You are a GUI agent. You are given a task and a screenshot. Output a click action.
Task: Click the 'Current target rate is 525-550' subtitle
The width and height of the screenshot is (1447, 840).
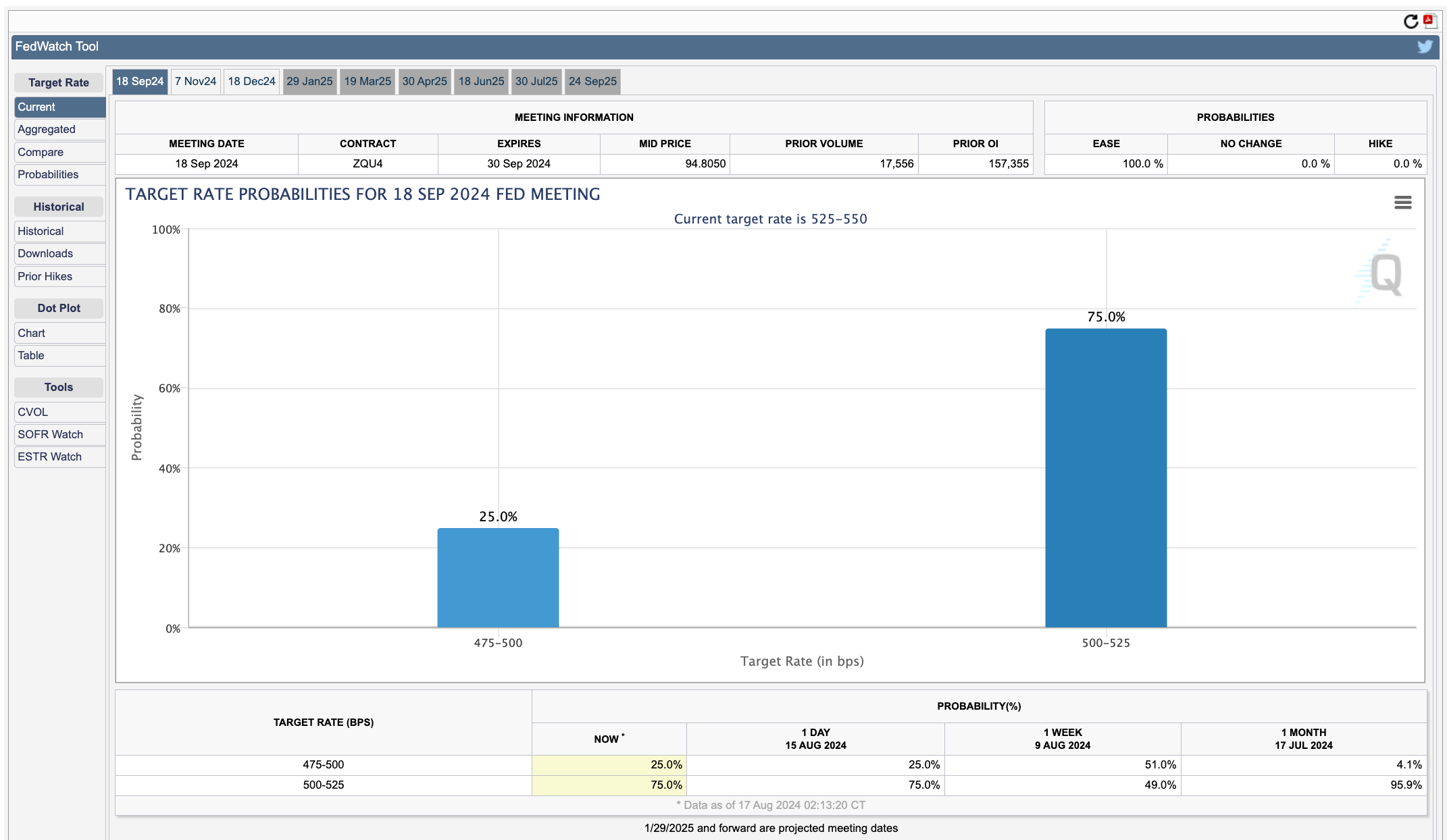(x=770, y=219)
